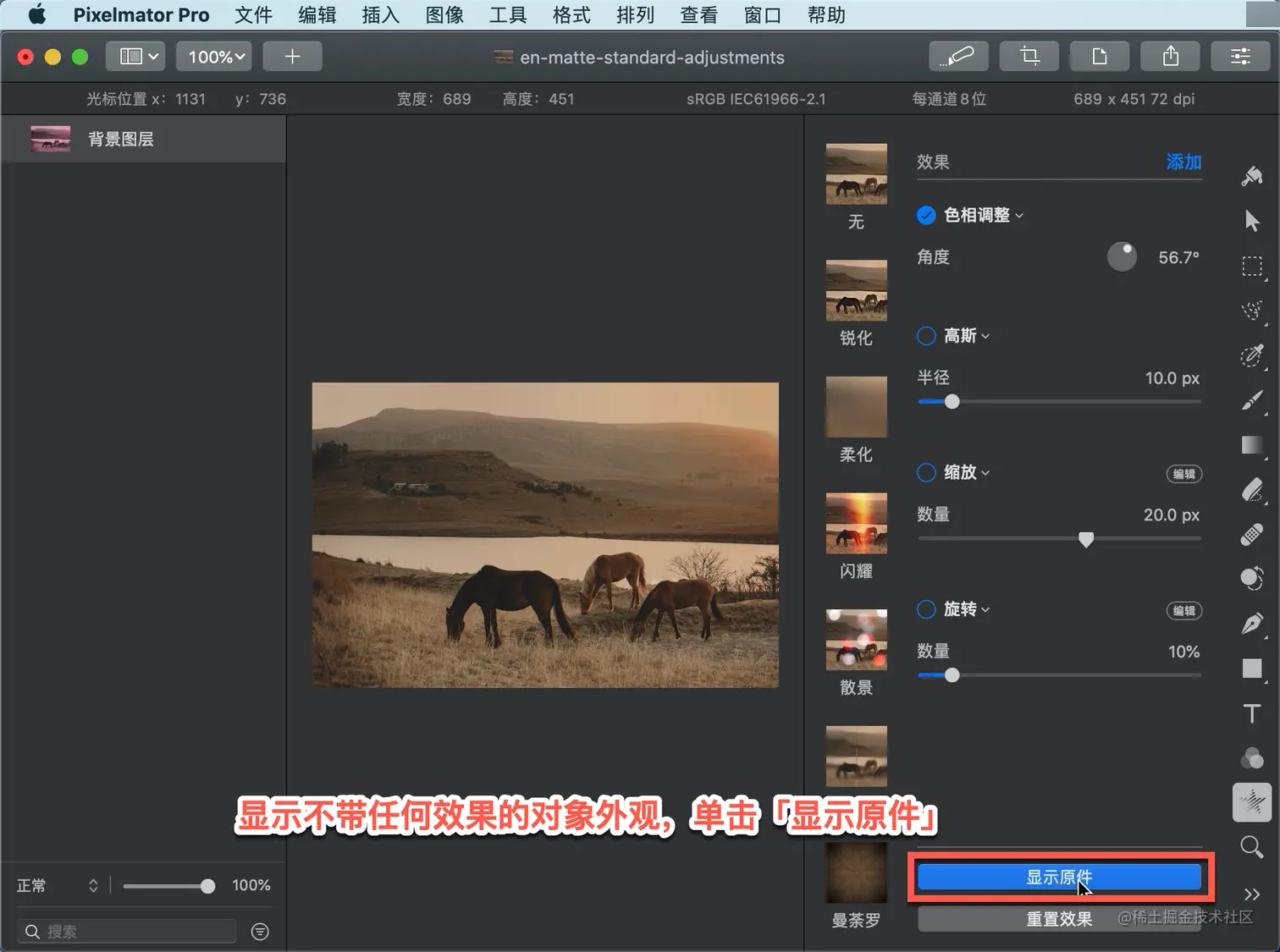Select the Free Selection lasso tool
Screen dimensions: 1280x952
[x=1252, y=311]
